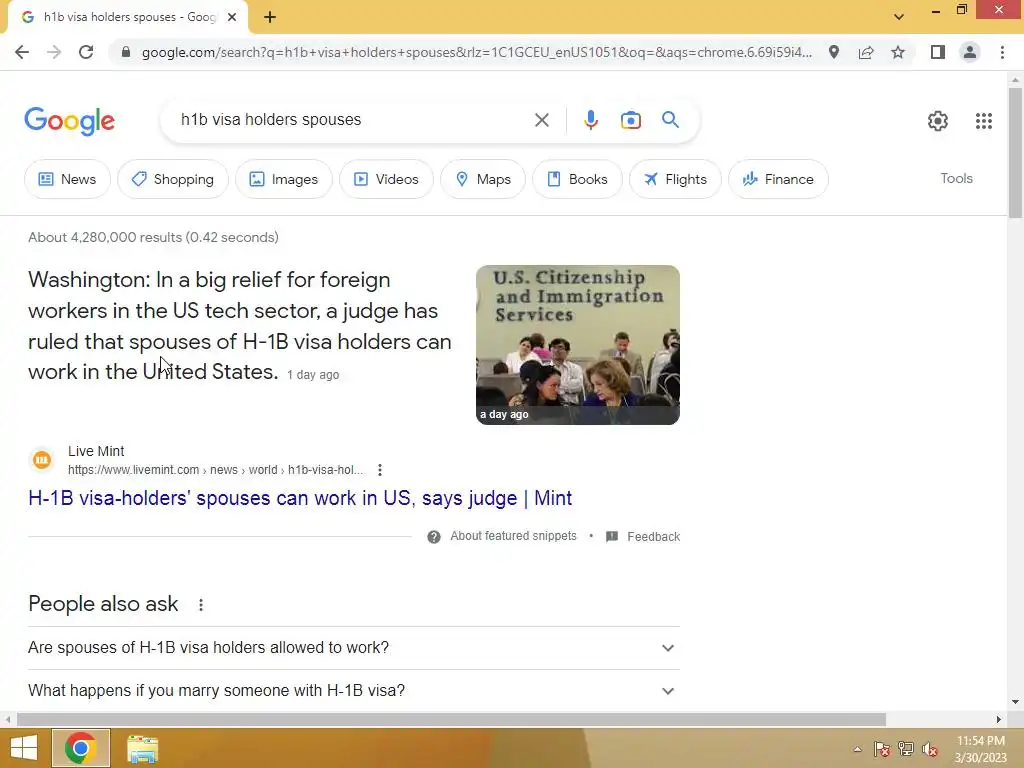Click Chrome icon in taskbar
Screen dimensions: 1024x768
pos(80,748)
